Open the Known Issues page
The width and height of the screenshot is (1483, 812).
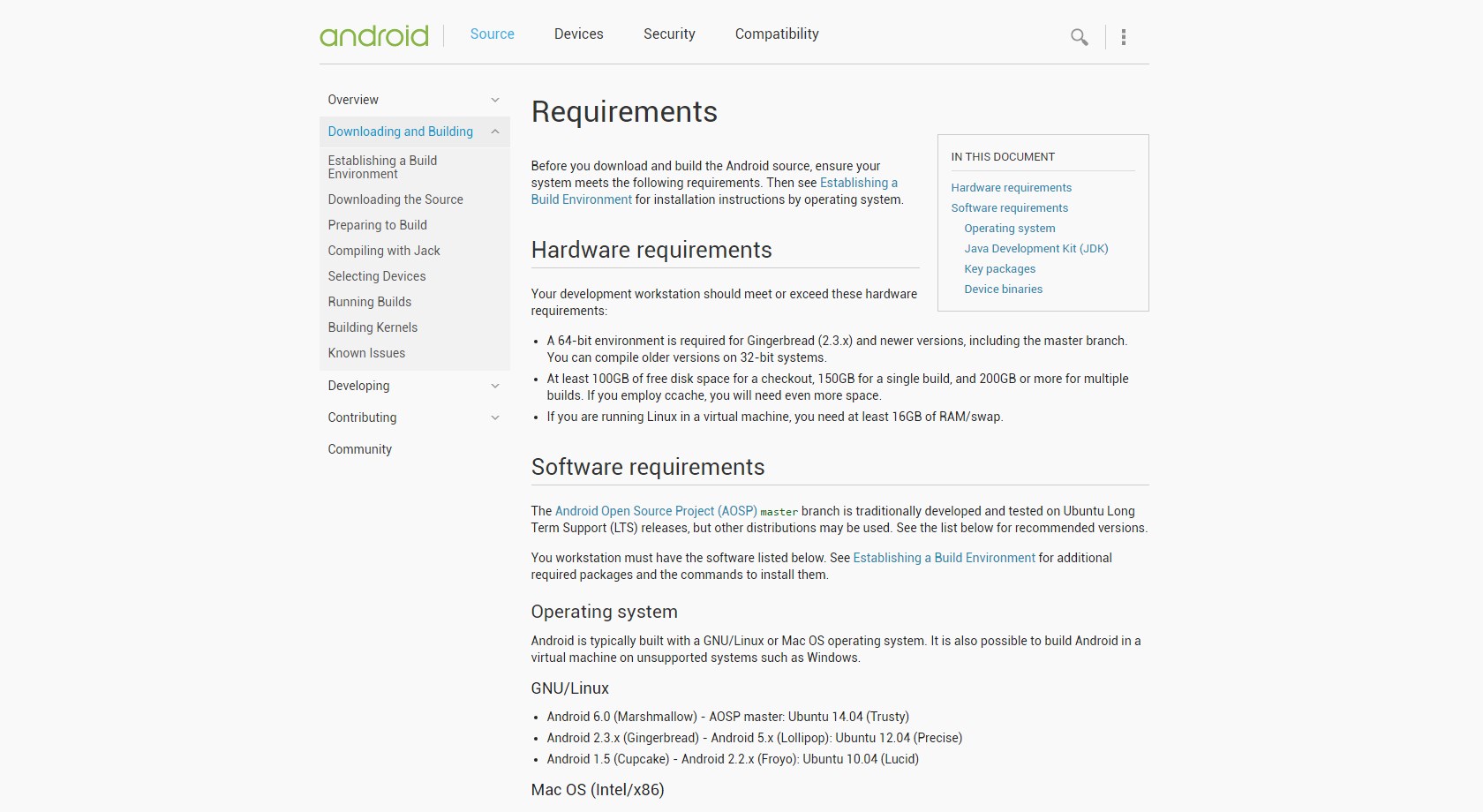coord(365,353)
